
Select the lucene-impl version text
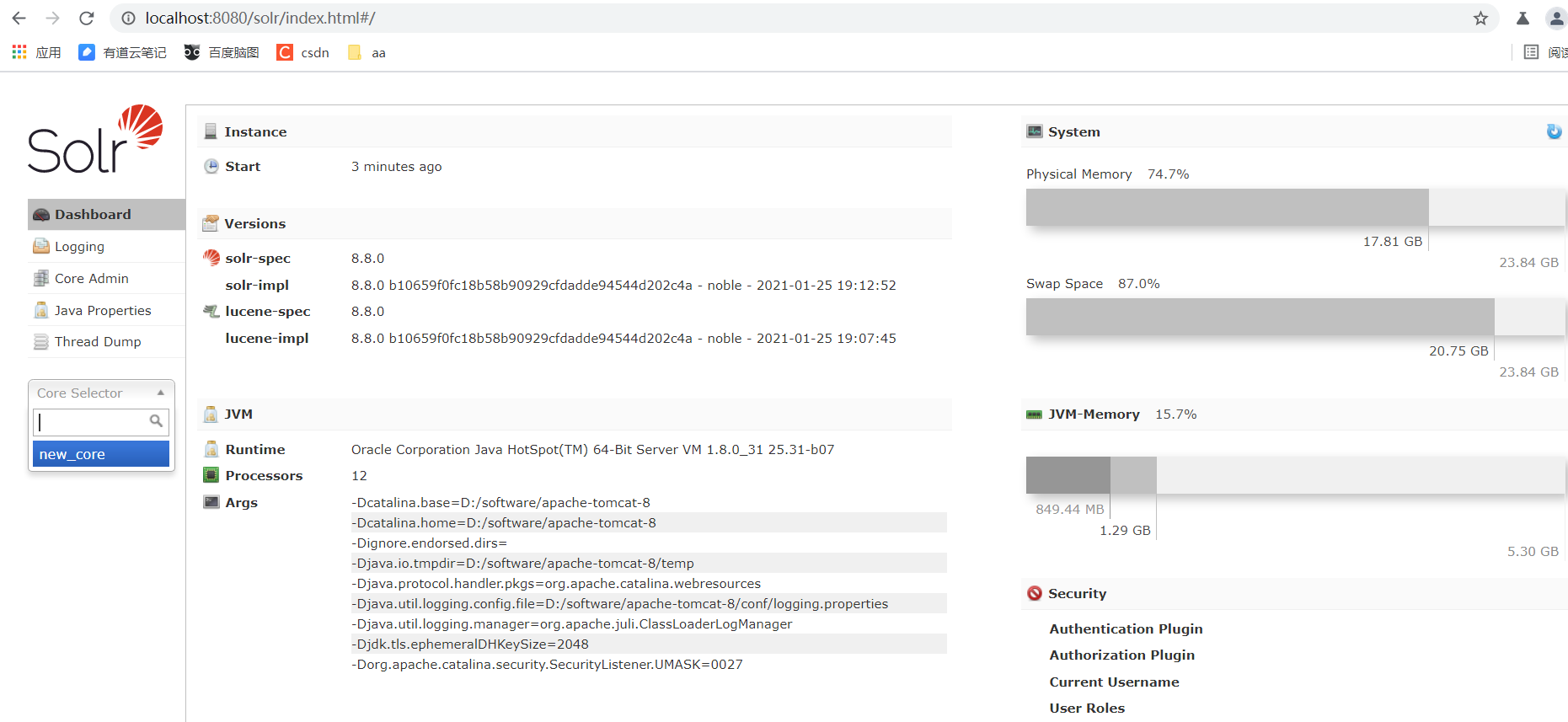[x=623, y=338]
